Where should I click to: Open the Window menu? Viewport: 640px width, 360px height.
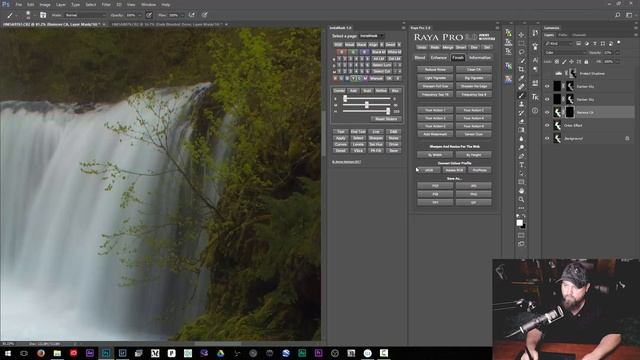pos(148,4)
